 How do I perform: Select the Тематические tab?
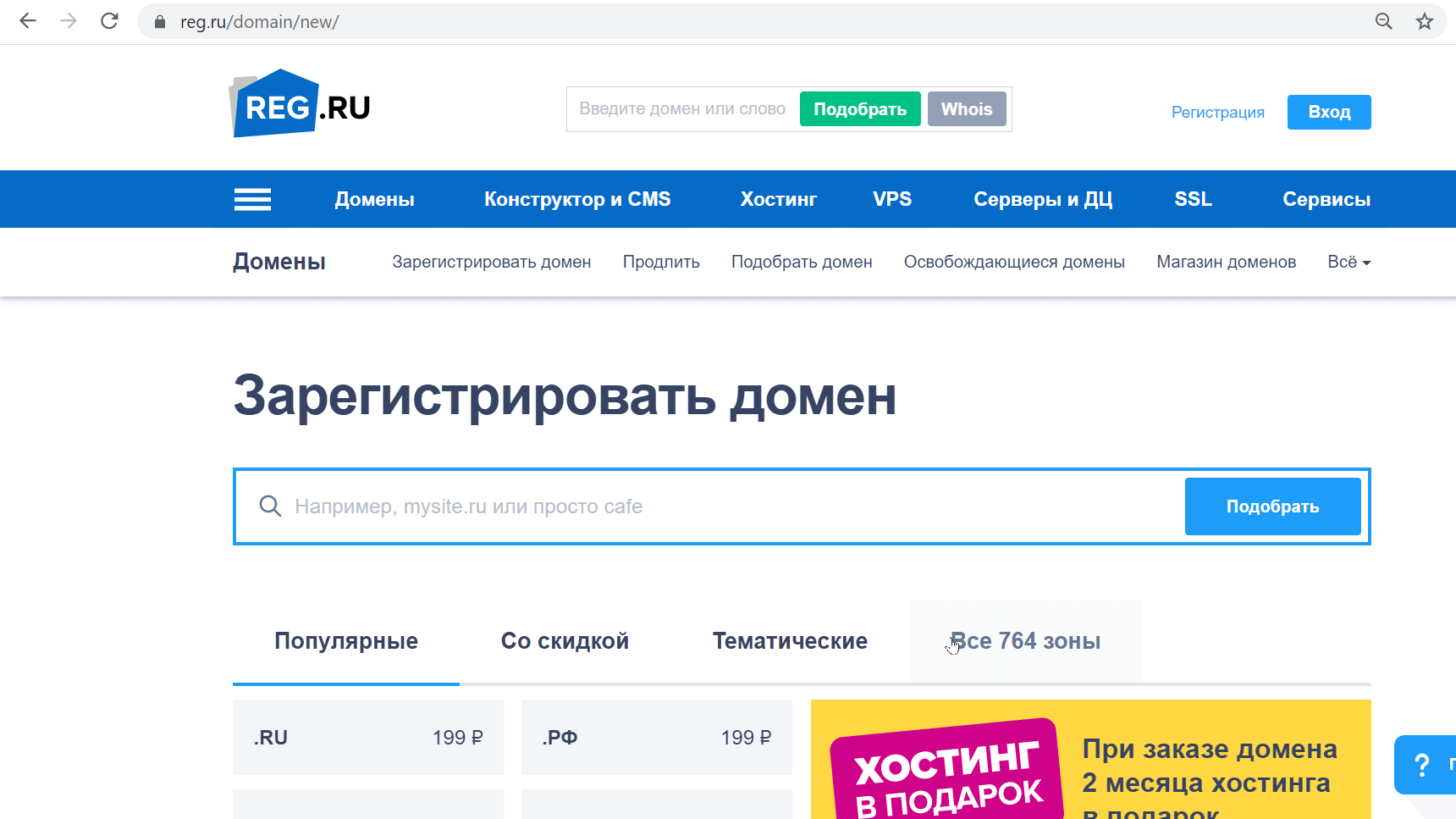(x=790, y=641)
